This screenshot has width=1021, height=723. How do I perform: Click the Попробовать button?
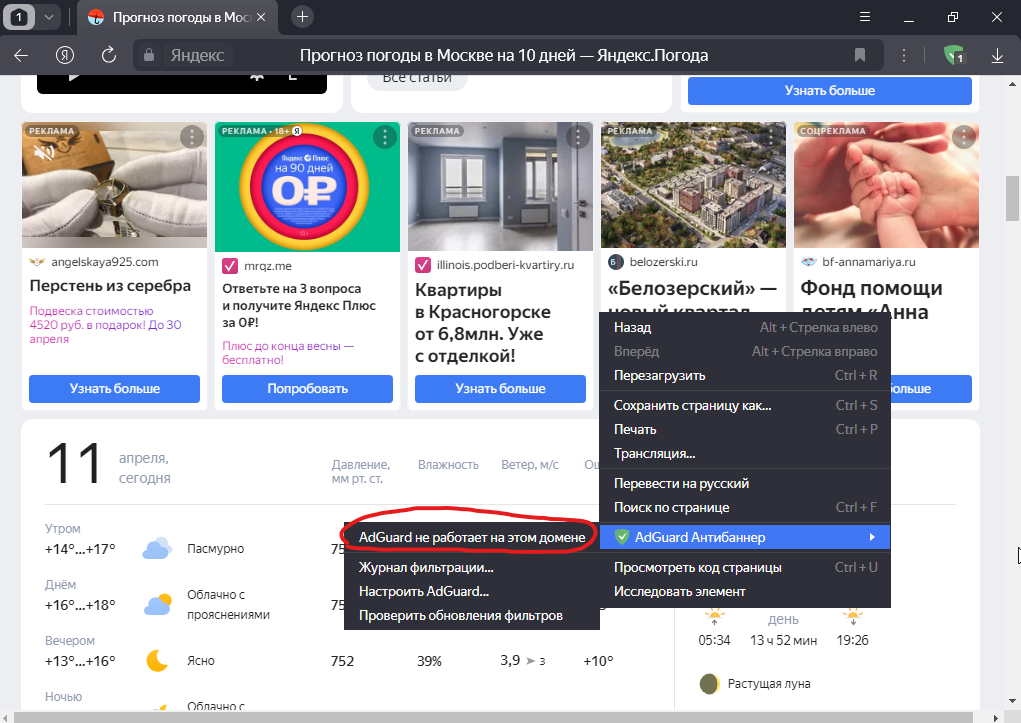(307, 389)
